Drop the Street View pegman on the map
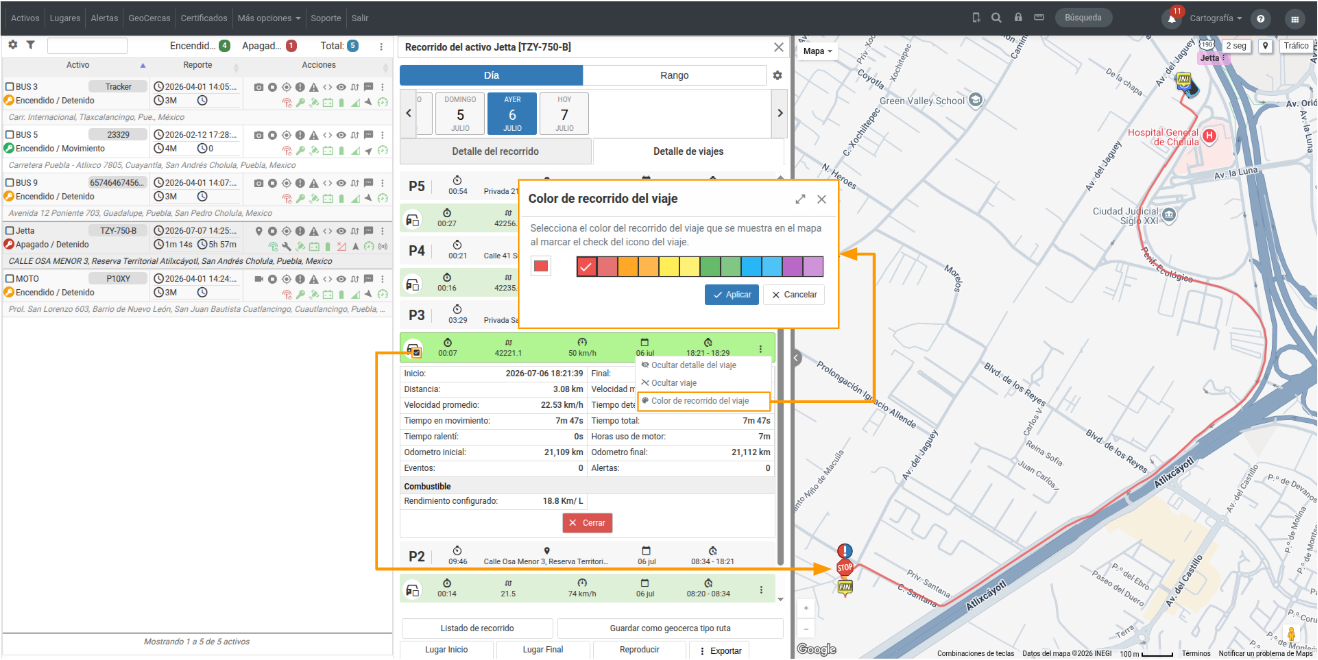Screen dimensions: 1318x660 click(1291, 634)
